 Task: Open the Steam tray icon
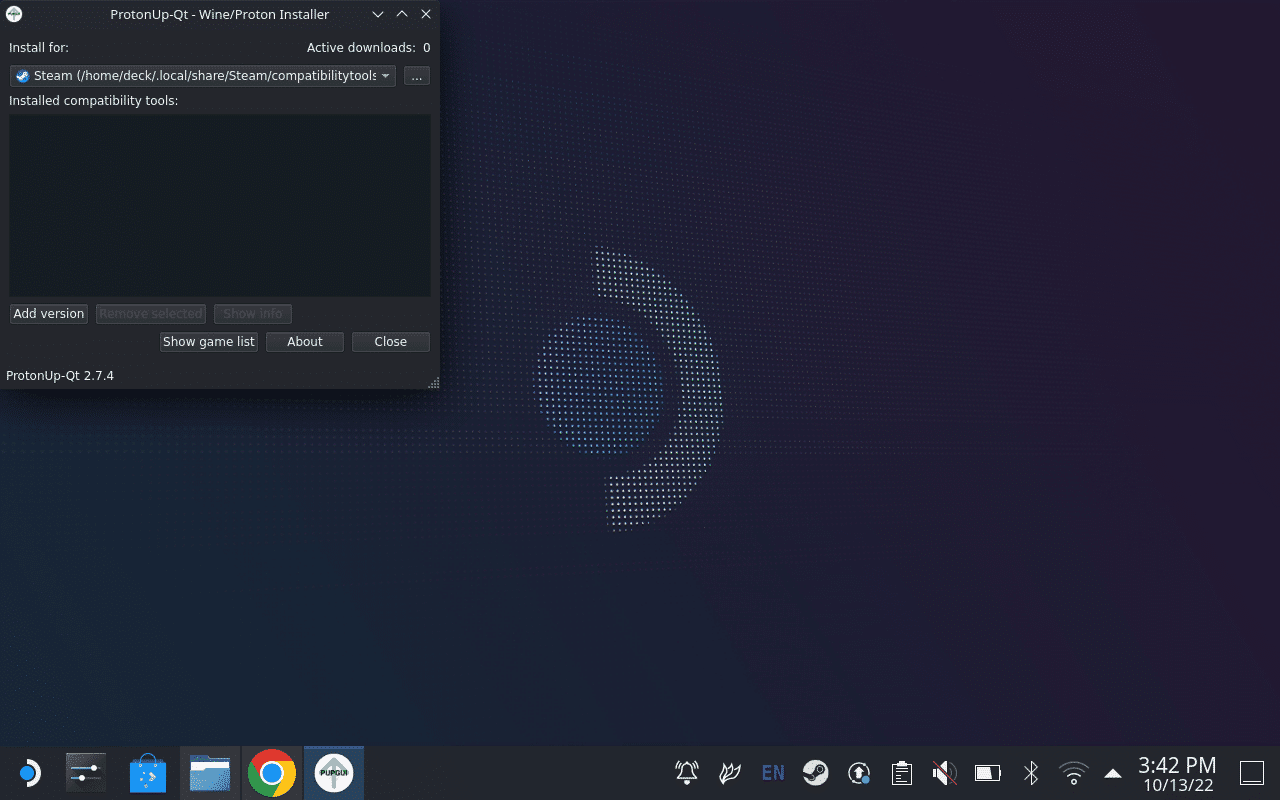816,773
